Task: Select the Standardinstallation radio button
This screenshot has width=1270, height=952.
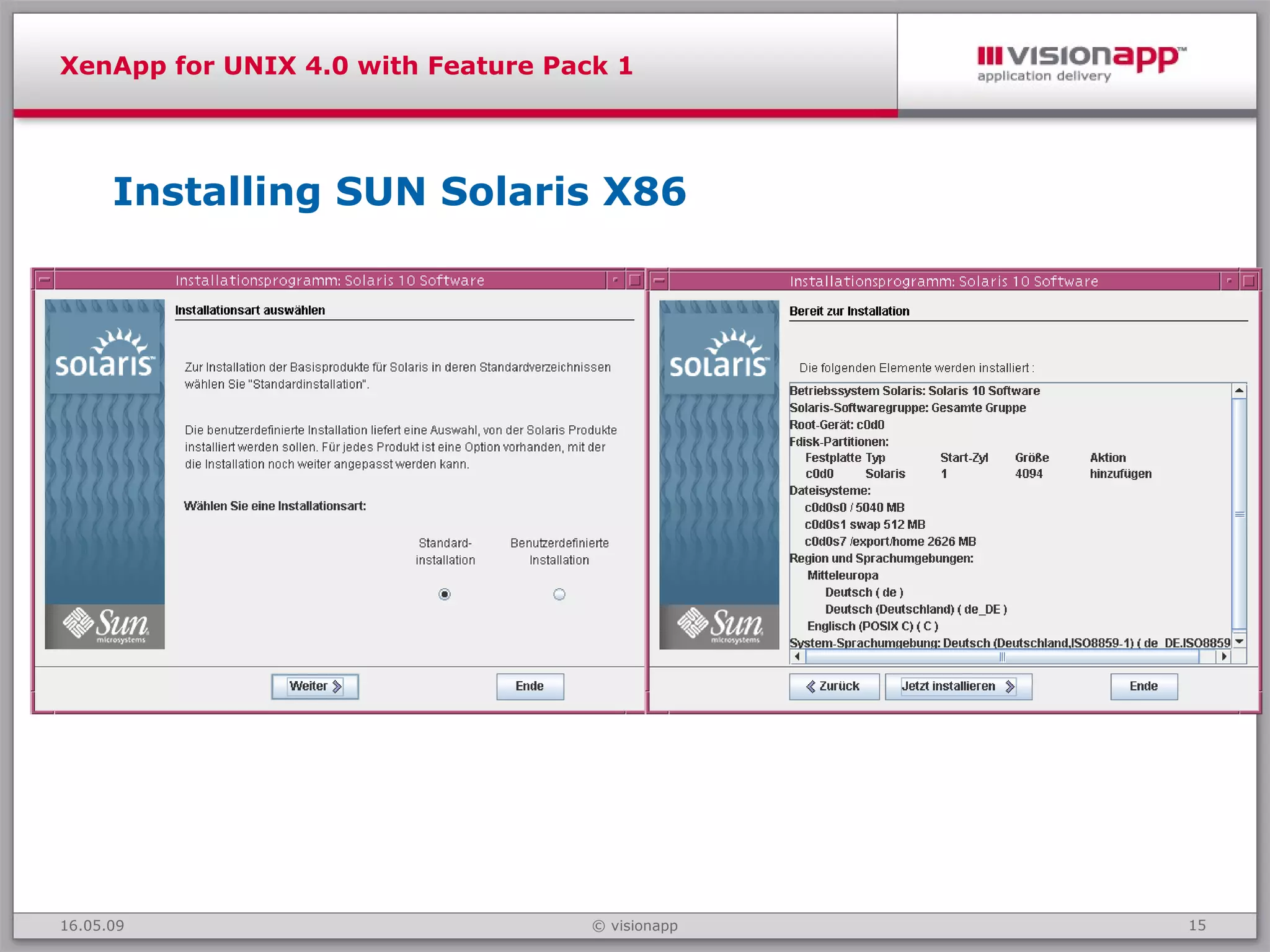Action: 445,594
